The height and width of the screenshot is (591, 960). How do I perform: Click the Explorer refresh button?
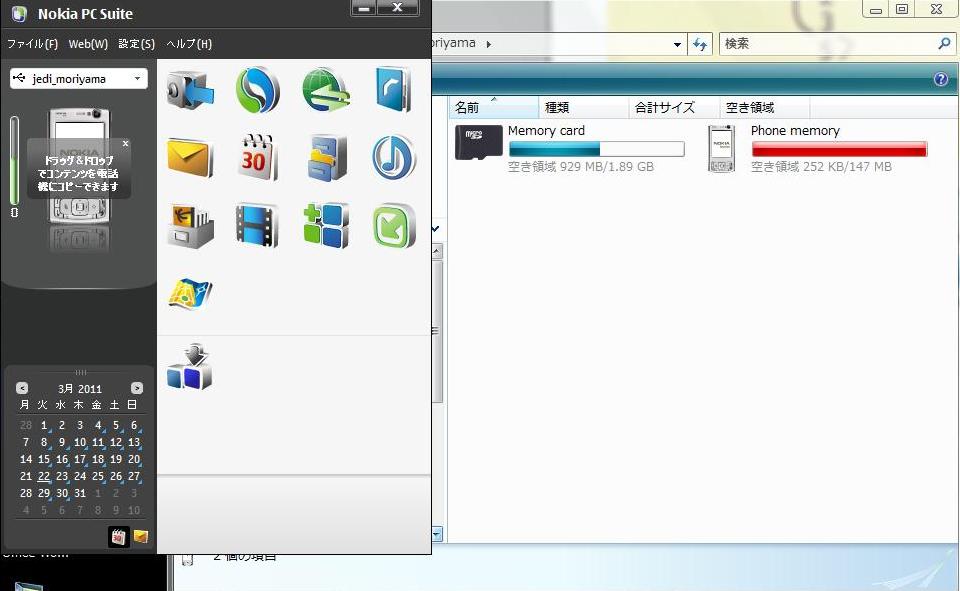pyautogui.click(x=700, y=44)
